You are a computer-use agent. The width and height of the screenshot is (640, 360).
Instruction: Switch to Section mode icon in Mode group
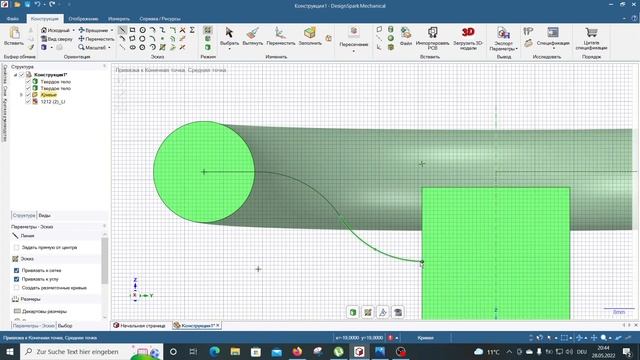[208, 39]
